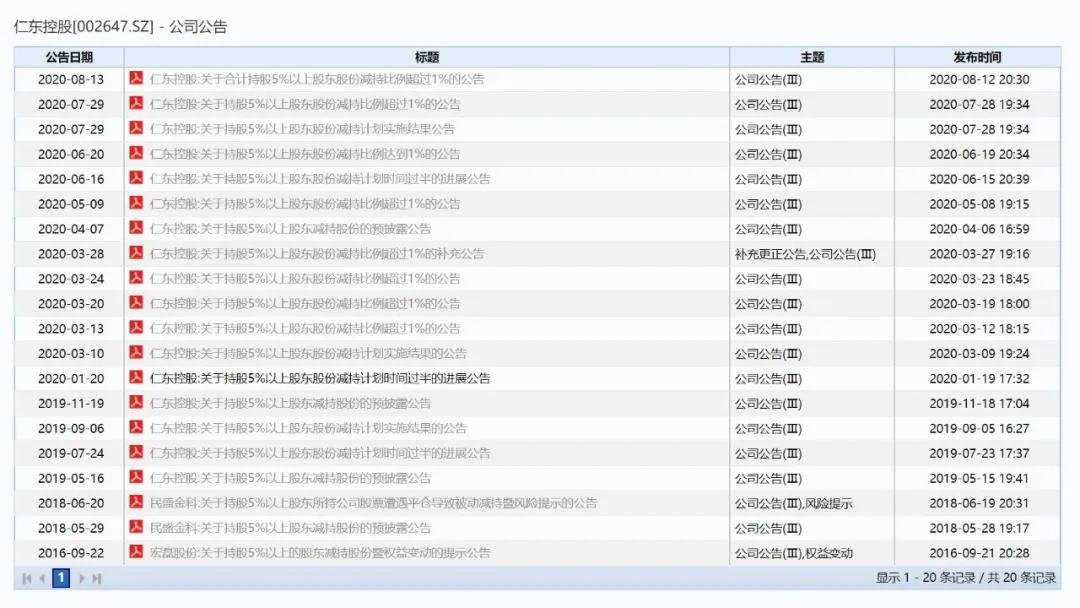Click the PDF icon for the 2019-11-19 预披露公告

tap(135, 403)
